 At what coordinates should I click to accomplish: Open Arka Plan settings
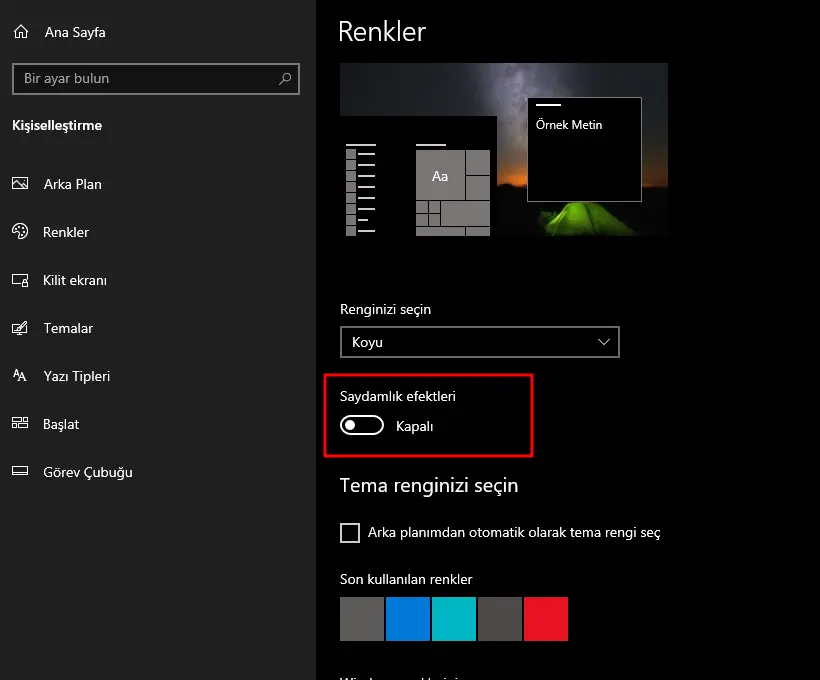click(x=73, y=184)
